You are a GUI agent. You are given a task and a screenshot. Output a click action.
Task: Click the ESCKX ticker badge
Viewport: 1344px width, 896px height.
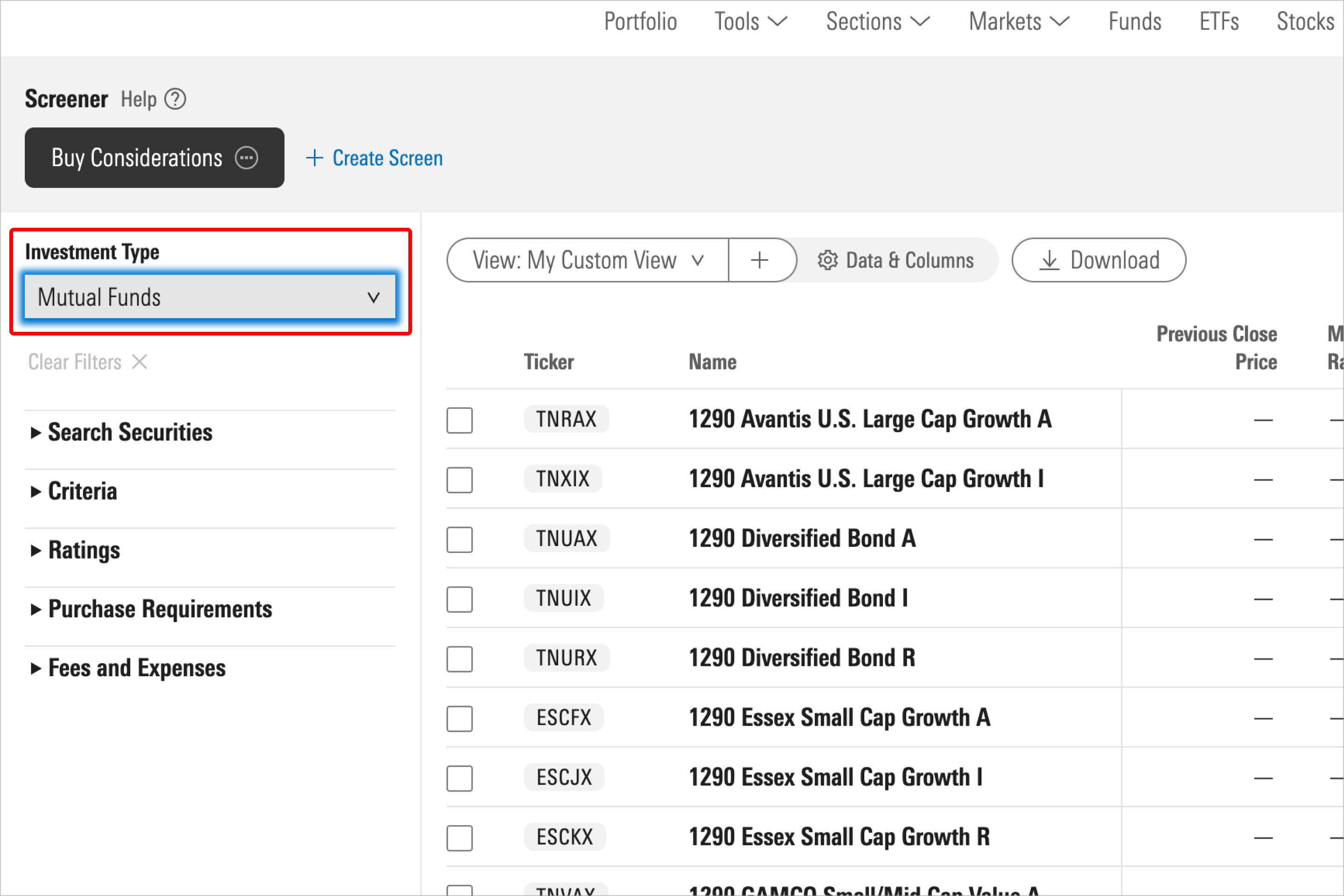pyautogui.click(x=565, y=837)
